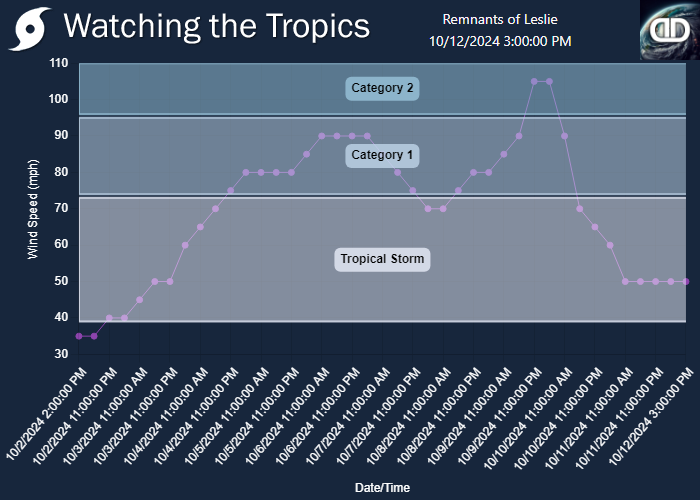
Task: Click the Remnants of Leslie heading
Action: [x=500, y=19]
